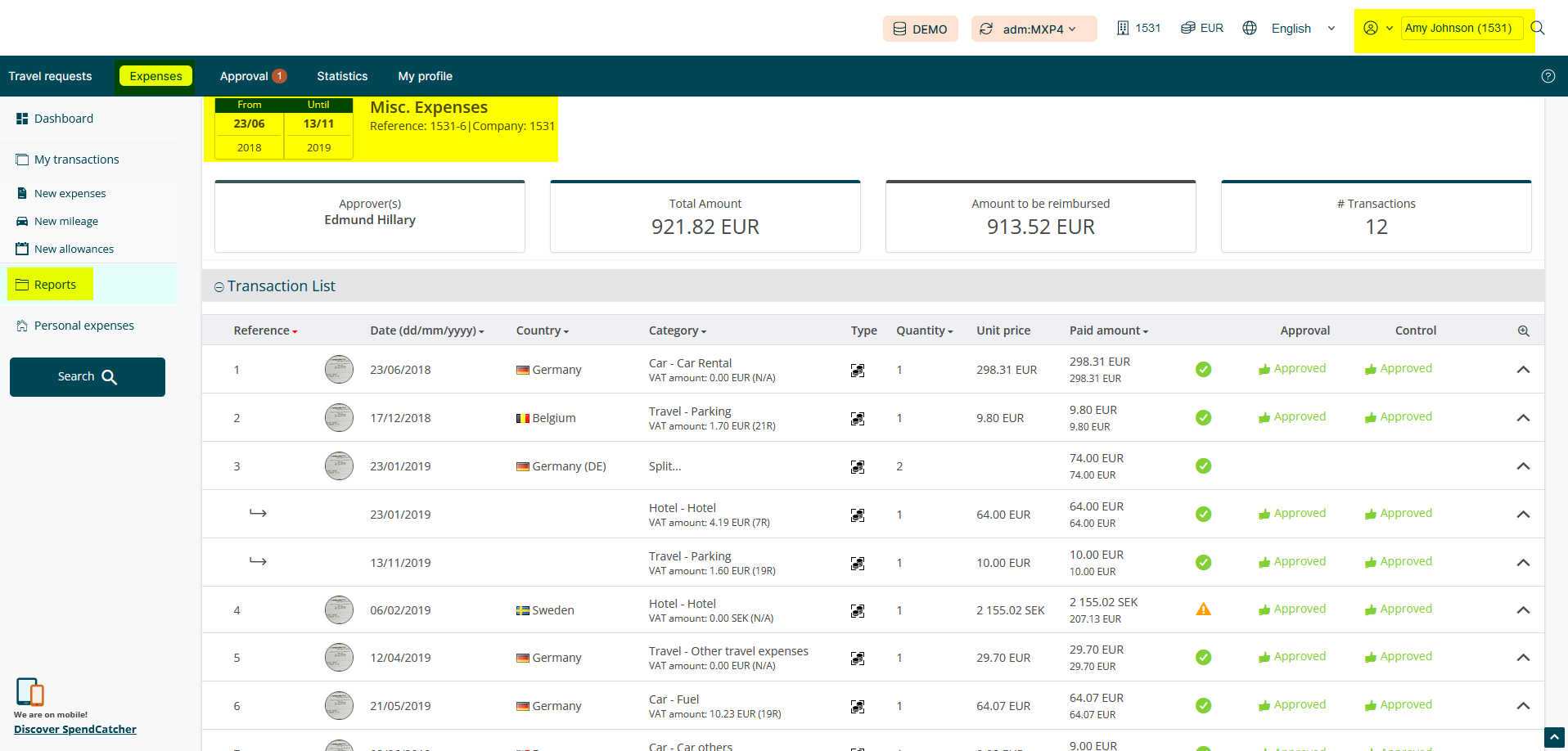This screenshot has width=1568, height=751.
Task: Select New mileage in the sidebar
Action: coord(66,222)
